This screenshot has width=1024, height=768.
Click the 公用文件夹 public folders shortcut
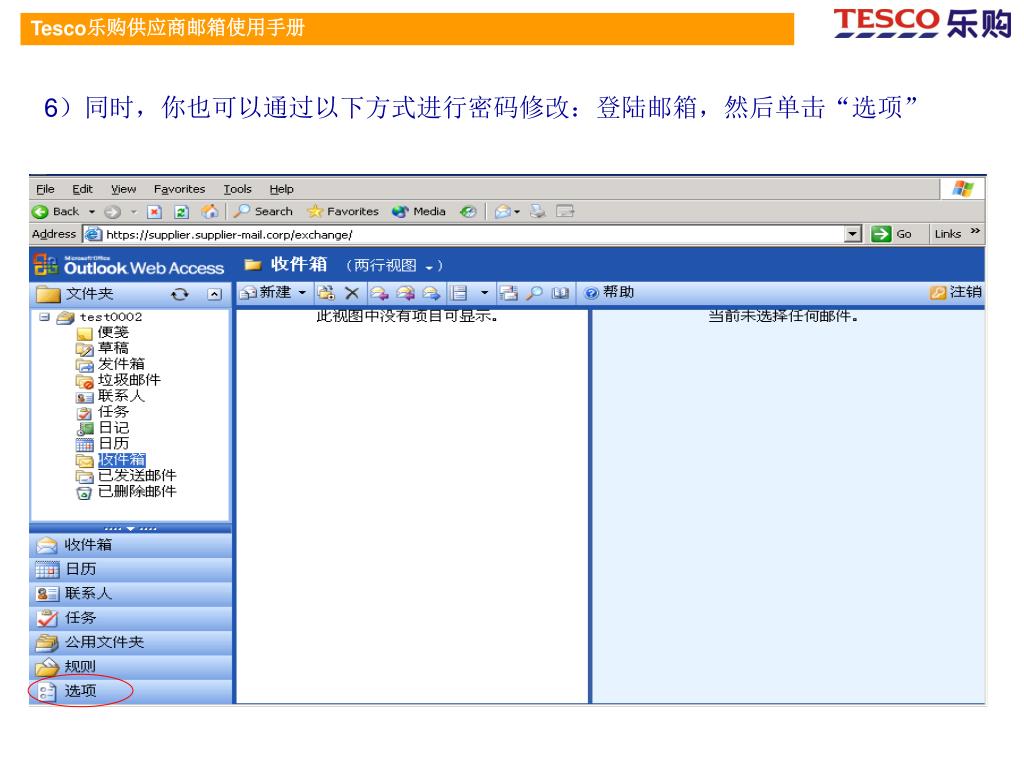click(131, 643)
